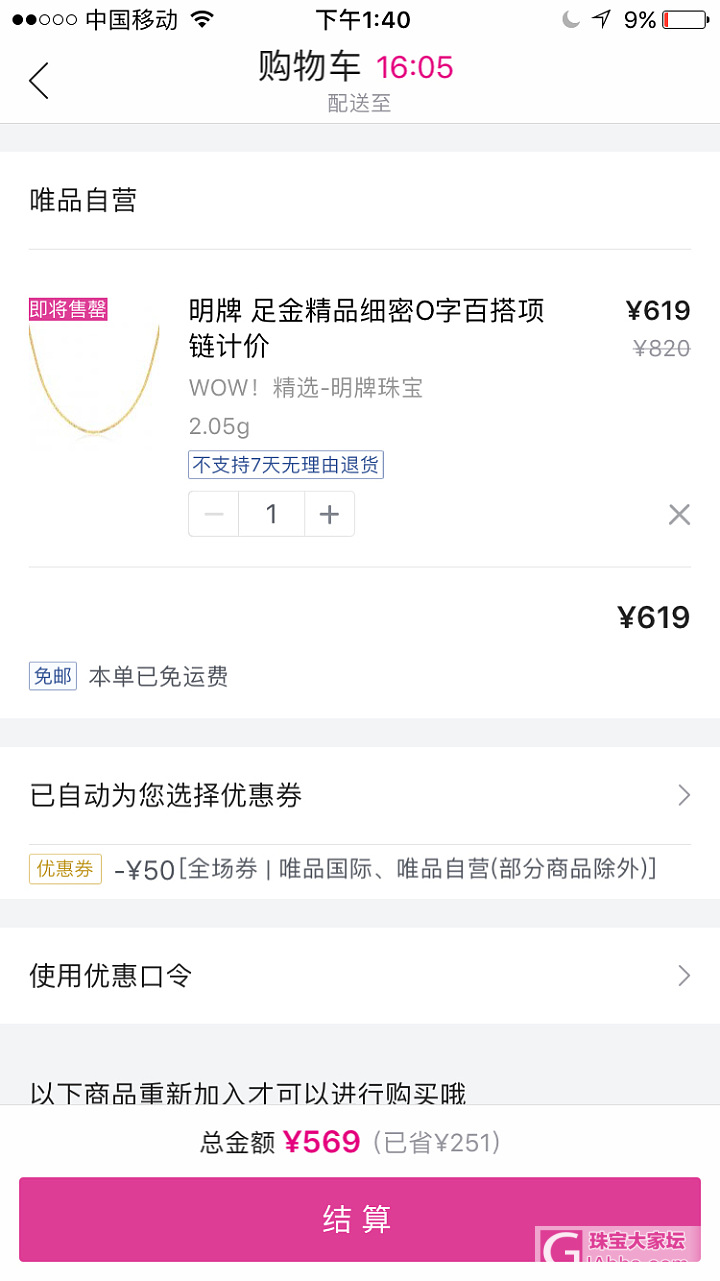Tap the 免邮 free shipping badge
The height and width of the screenshot is (1281, 720).
[x=52, y=677]
